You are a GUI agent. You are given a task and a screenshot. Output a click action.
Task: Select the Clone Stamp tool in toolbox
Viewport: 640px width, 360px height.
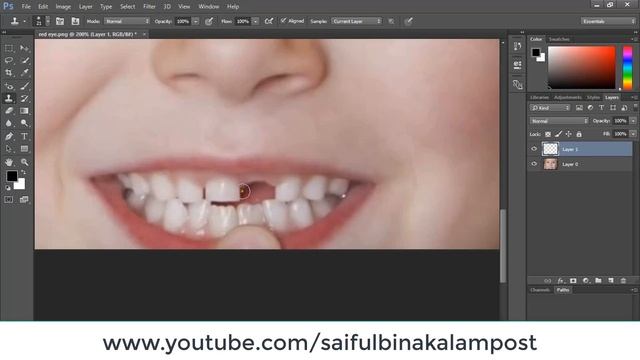coord(9,98)
